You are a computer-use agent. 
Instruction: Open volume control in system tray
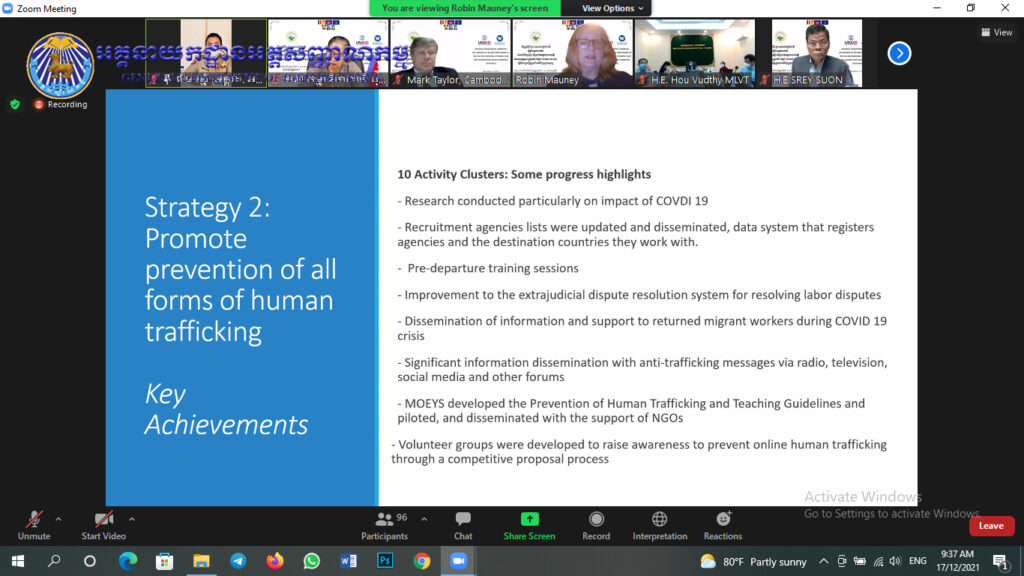(895, 562)
